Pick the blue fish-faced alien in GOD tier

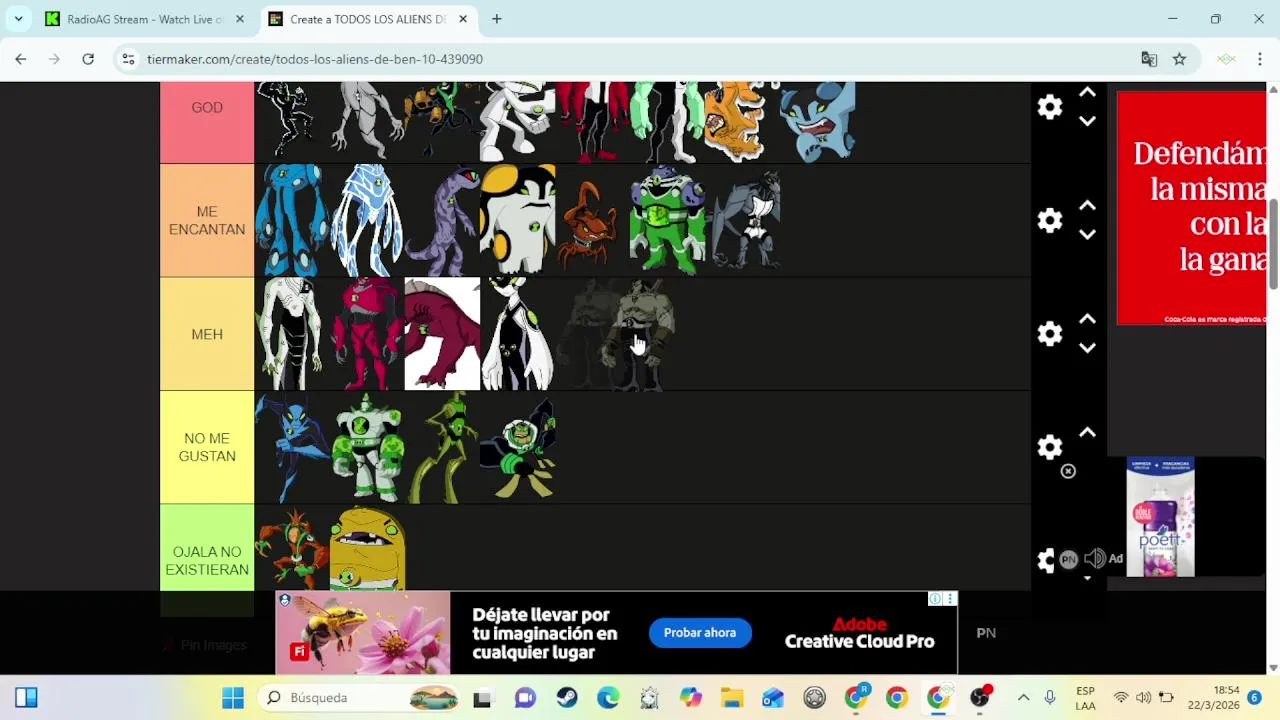pos(817,122)
